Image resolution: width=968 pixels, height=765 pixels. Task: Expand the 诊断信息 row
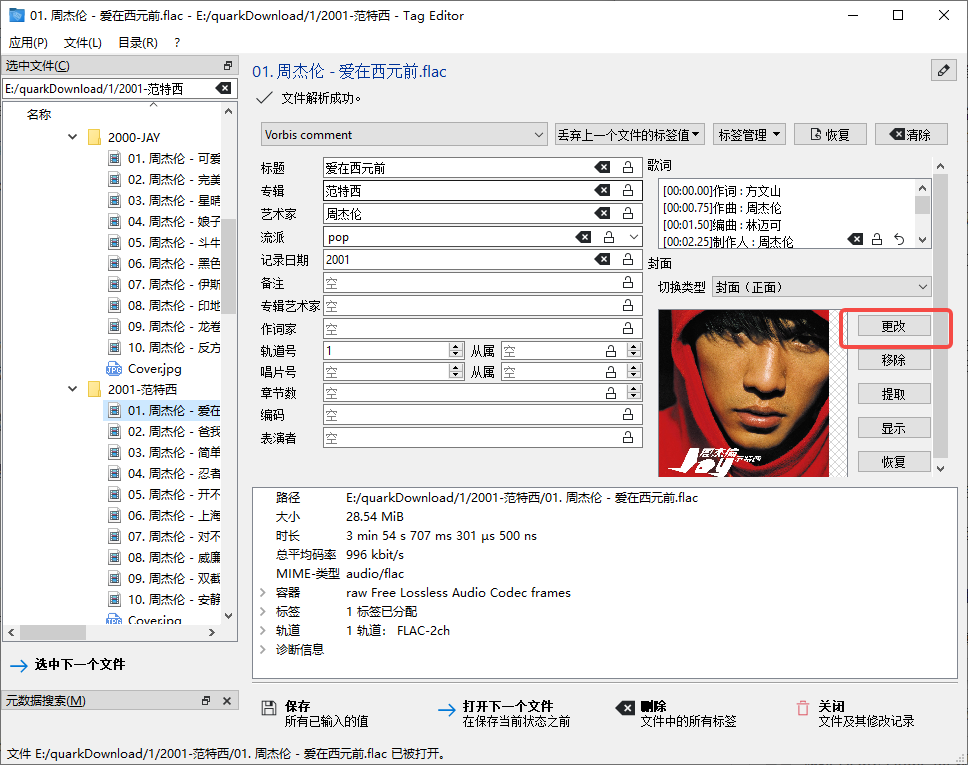264,650
